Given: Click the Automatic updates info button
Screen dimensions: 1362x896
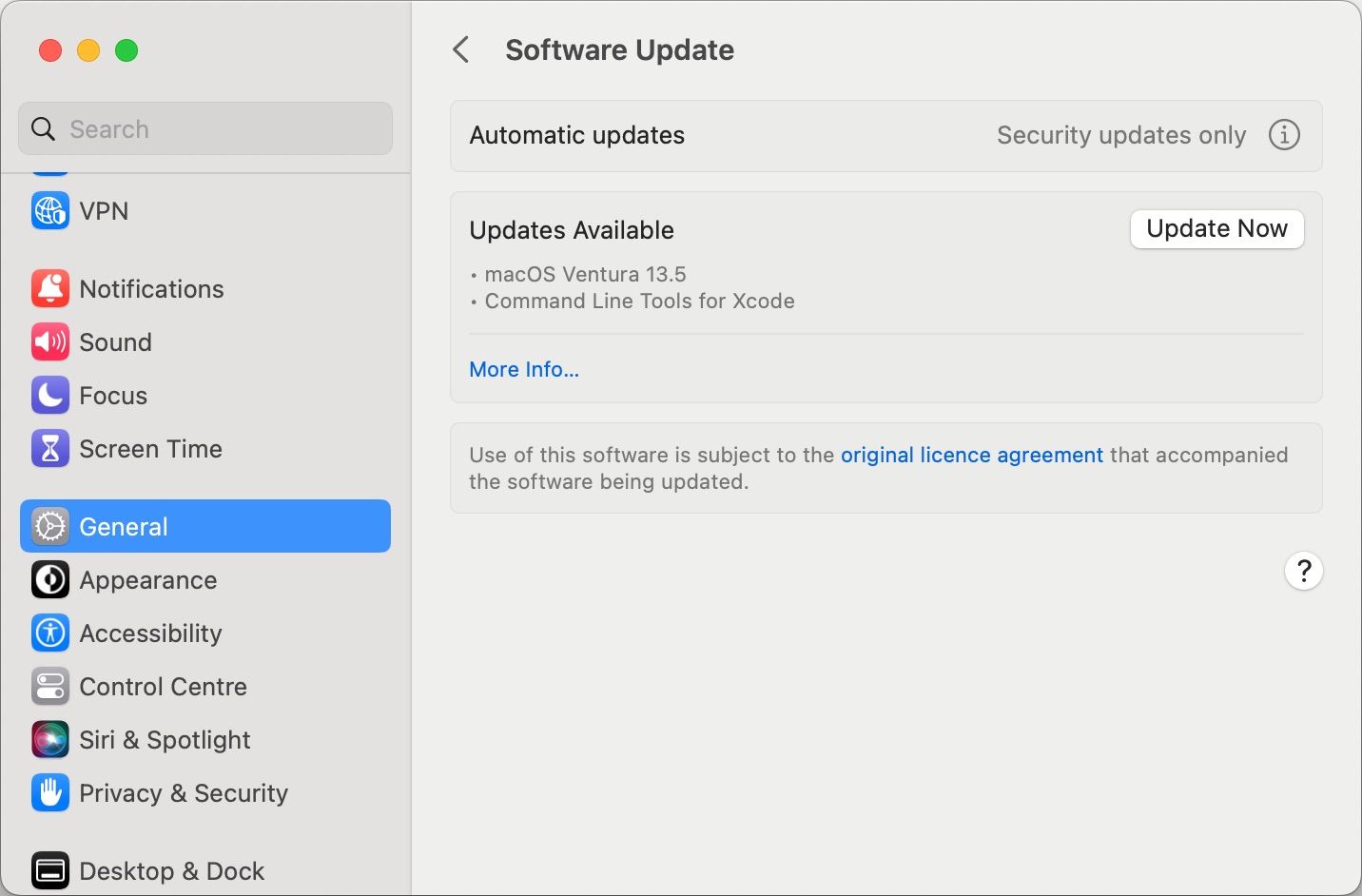Looking at the screenshot, I should (1284, 135).
